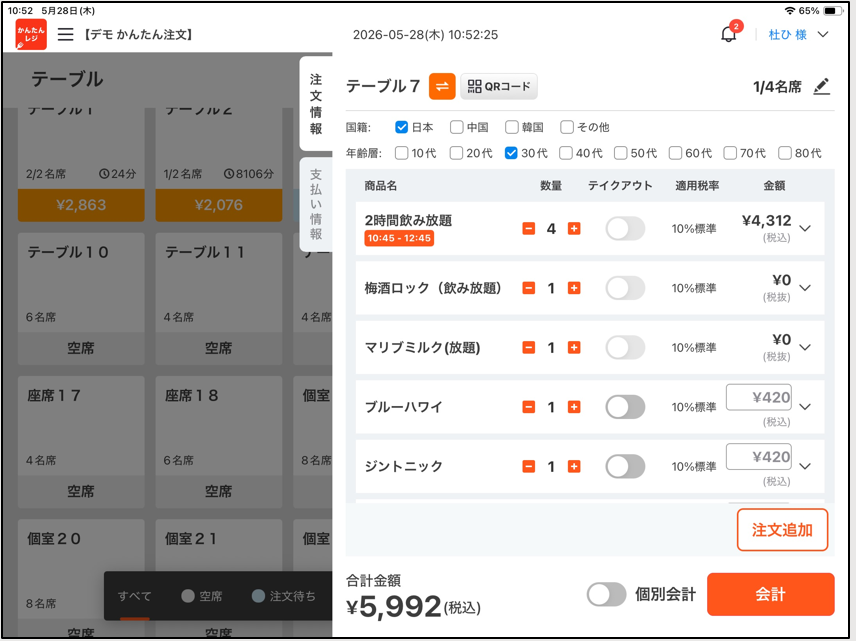
Task: Decrease 2時間飲み放題 quantity
Action: pyautogui.click(x=528, y=228)
